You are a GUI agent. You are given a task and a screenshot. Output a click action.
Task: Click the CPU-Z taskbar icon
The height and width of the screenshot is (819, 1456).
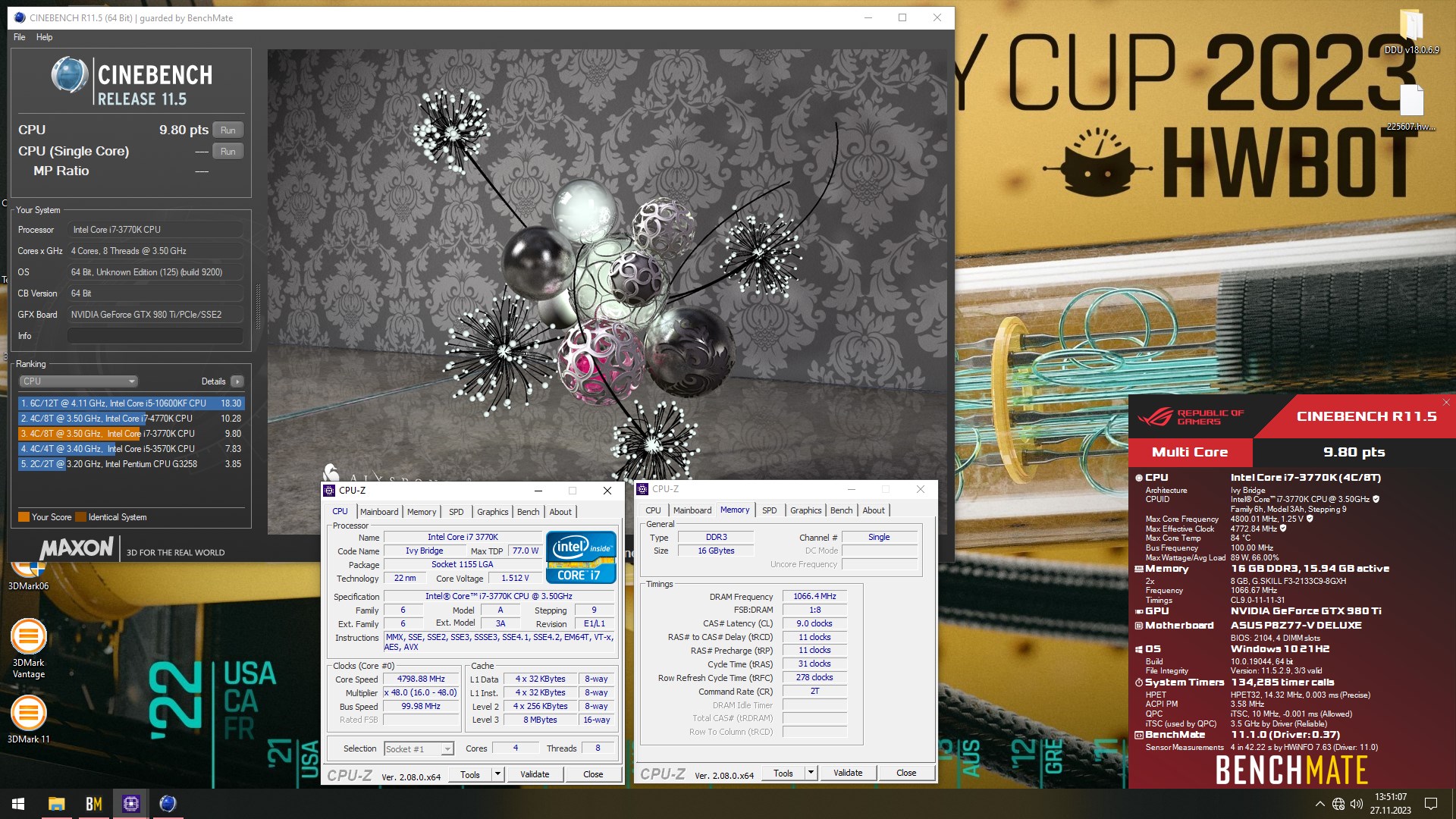click(x=130, y=804)
